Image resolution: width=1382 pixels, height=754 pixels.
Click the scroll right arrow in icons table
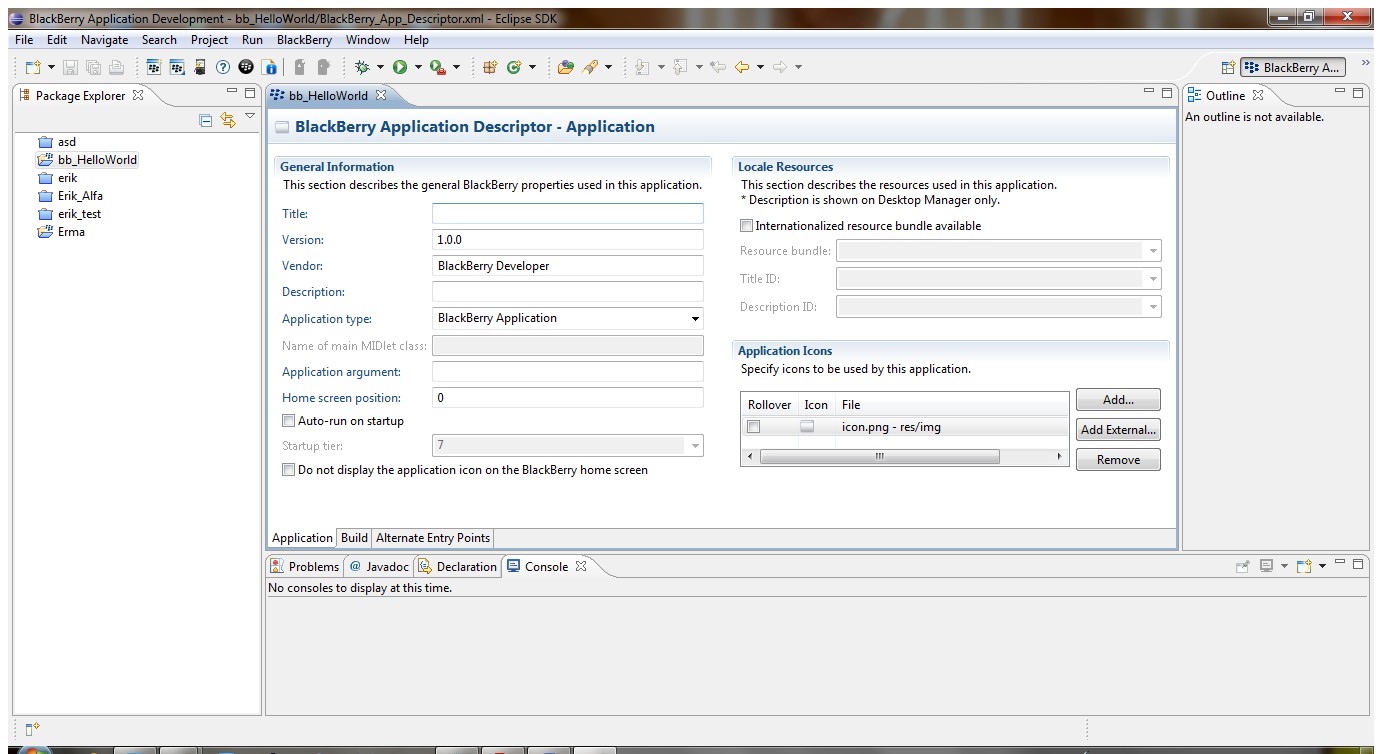coord(1059,456)
